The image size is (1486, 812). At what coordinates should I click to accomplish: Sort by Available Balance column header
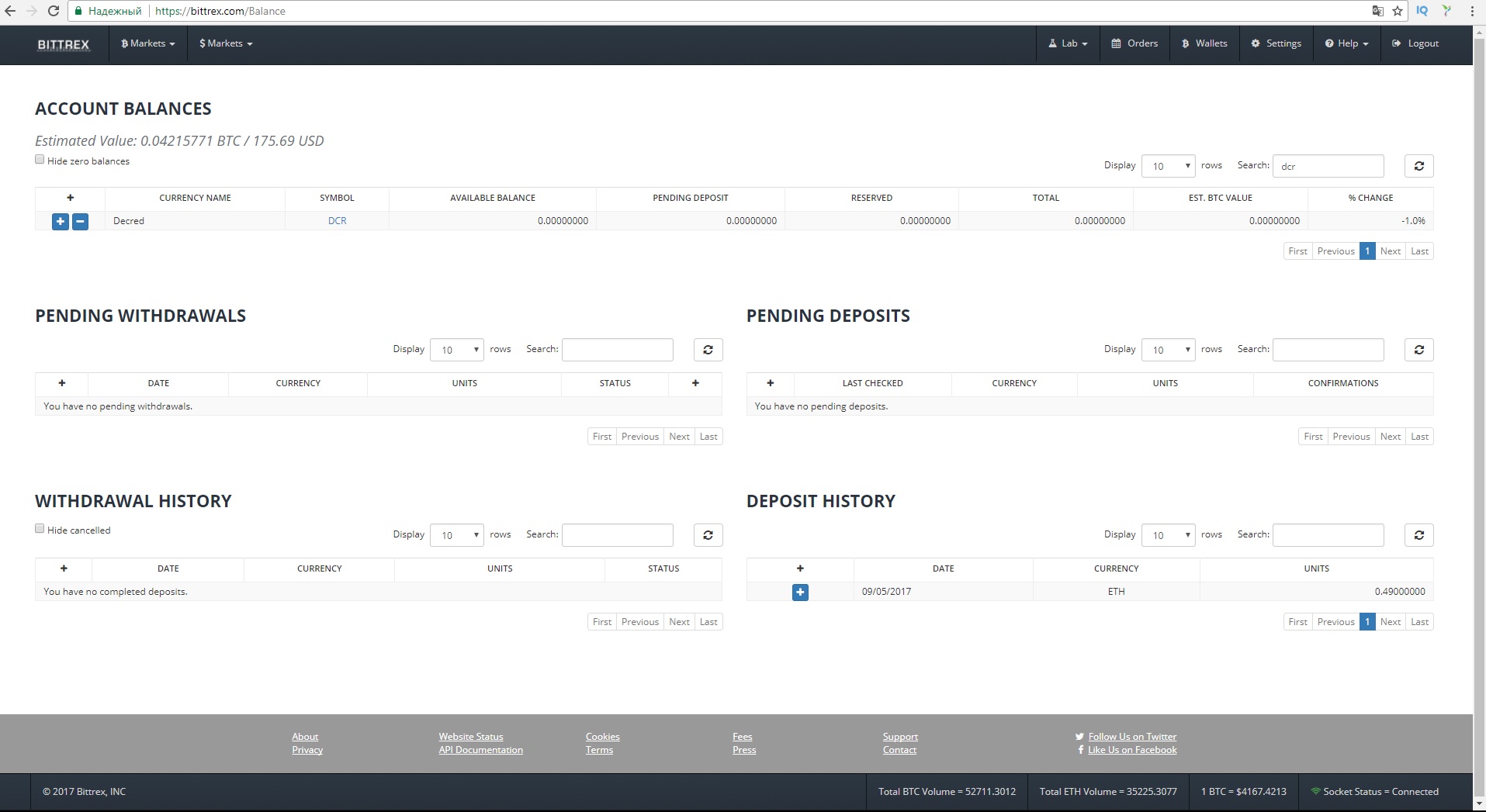tap(493, 198)
